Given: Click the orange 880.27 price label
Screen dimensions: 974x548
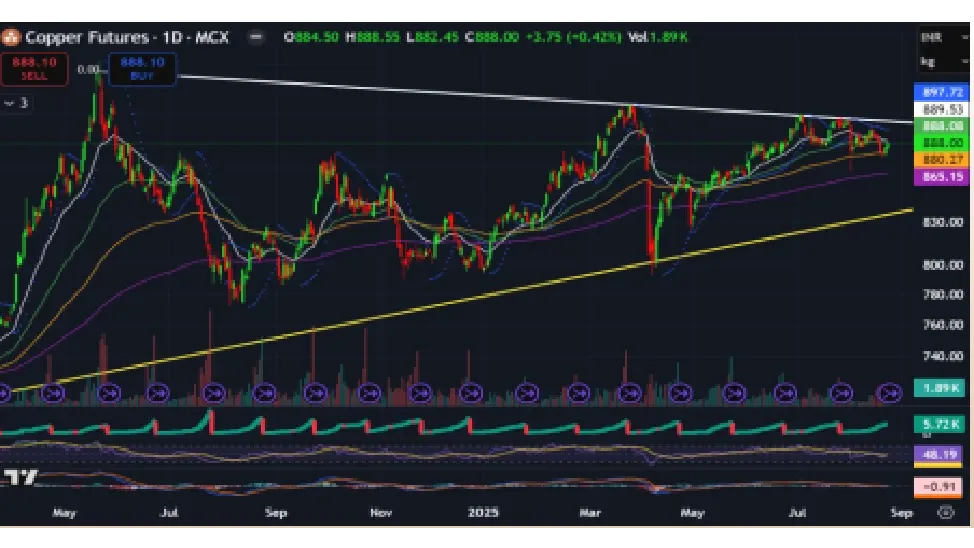Looking at the screenshot, I should 942,160.
